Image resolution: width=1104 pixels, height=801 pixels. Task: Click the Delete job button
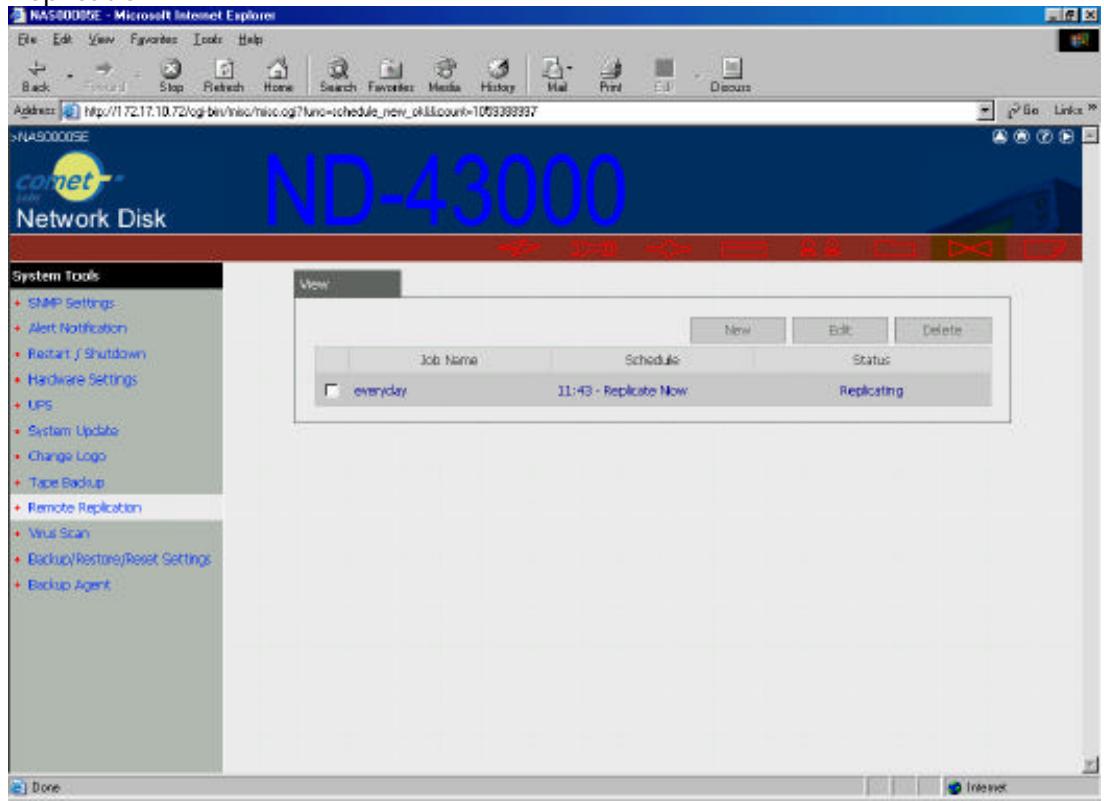[943, 330]
